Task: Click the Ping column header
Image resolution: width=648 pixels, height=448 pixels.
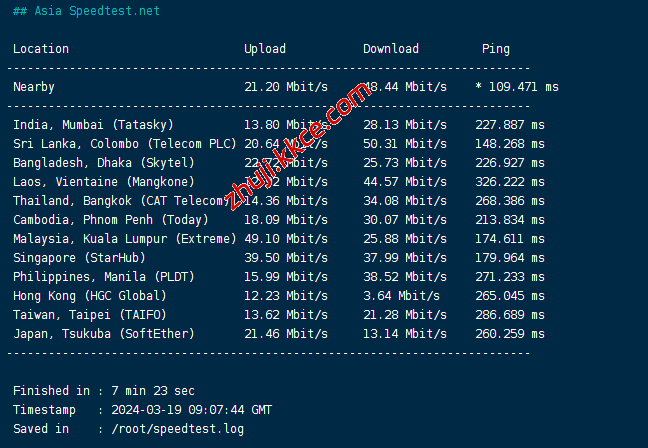Action: pos(495,49)
